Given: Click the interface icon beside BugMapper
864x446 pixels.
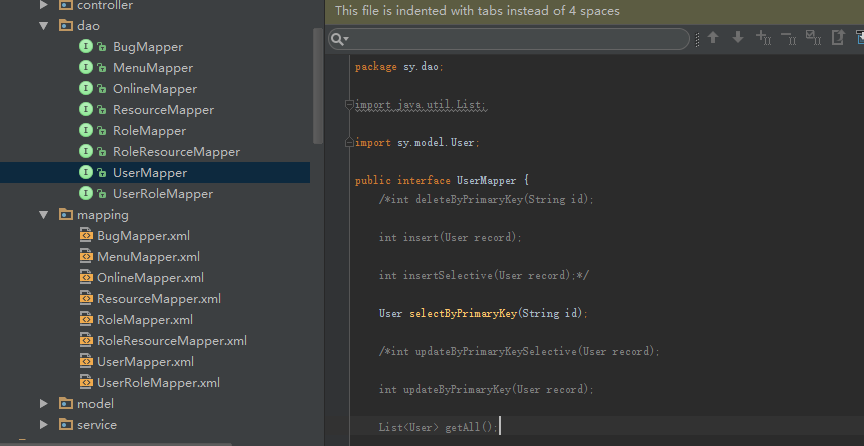Looking at the screenshot, I should point(86,47).
